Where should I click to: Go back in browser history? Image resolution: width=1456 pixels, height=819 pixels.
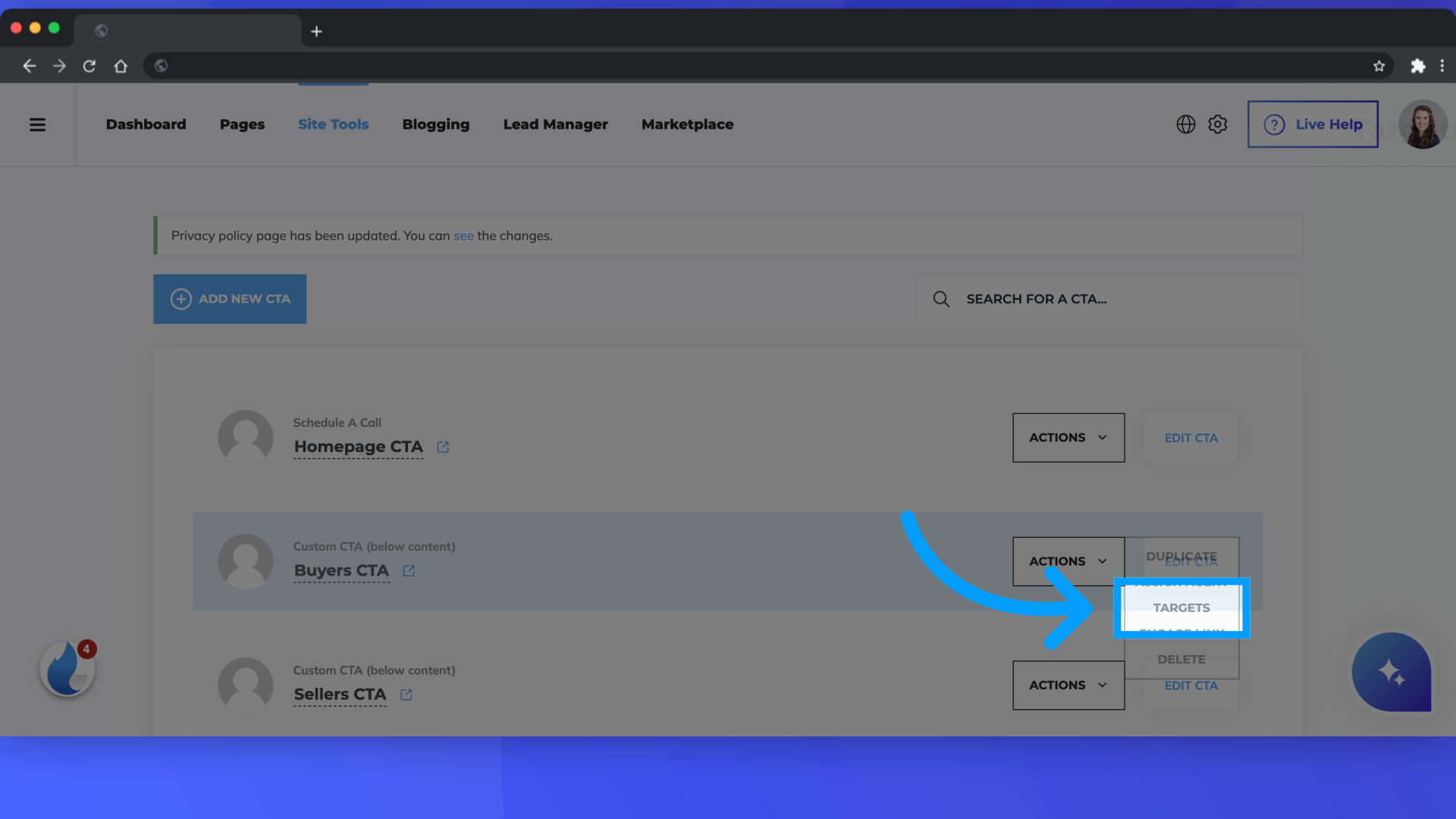29,66
